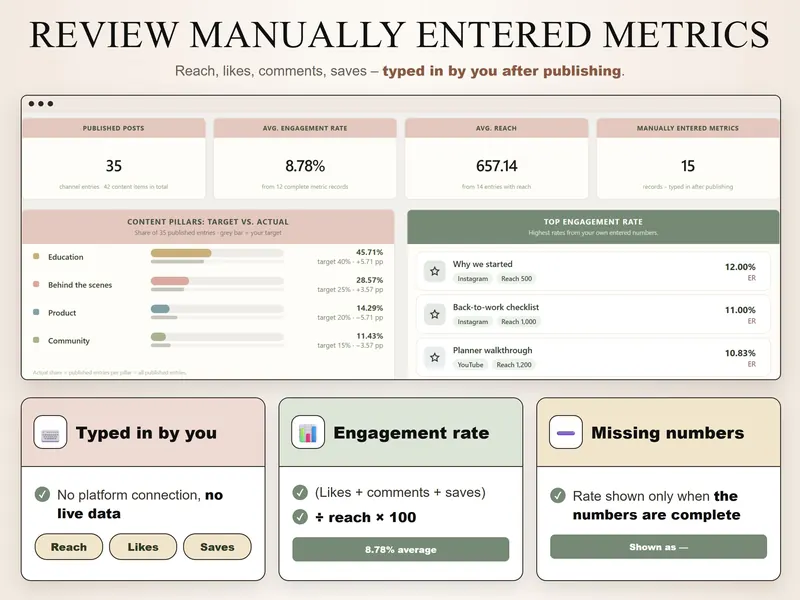Screen dimensions: 800x600
Task: Click the yellow dot beside Education
Action: coord(36,256)
